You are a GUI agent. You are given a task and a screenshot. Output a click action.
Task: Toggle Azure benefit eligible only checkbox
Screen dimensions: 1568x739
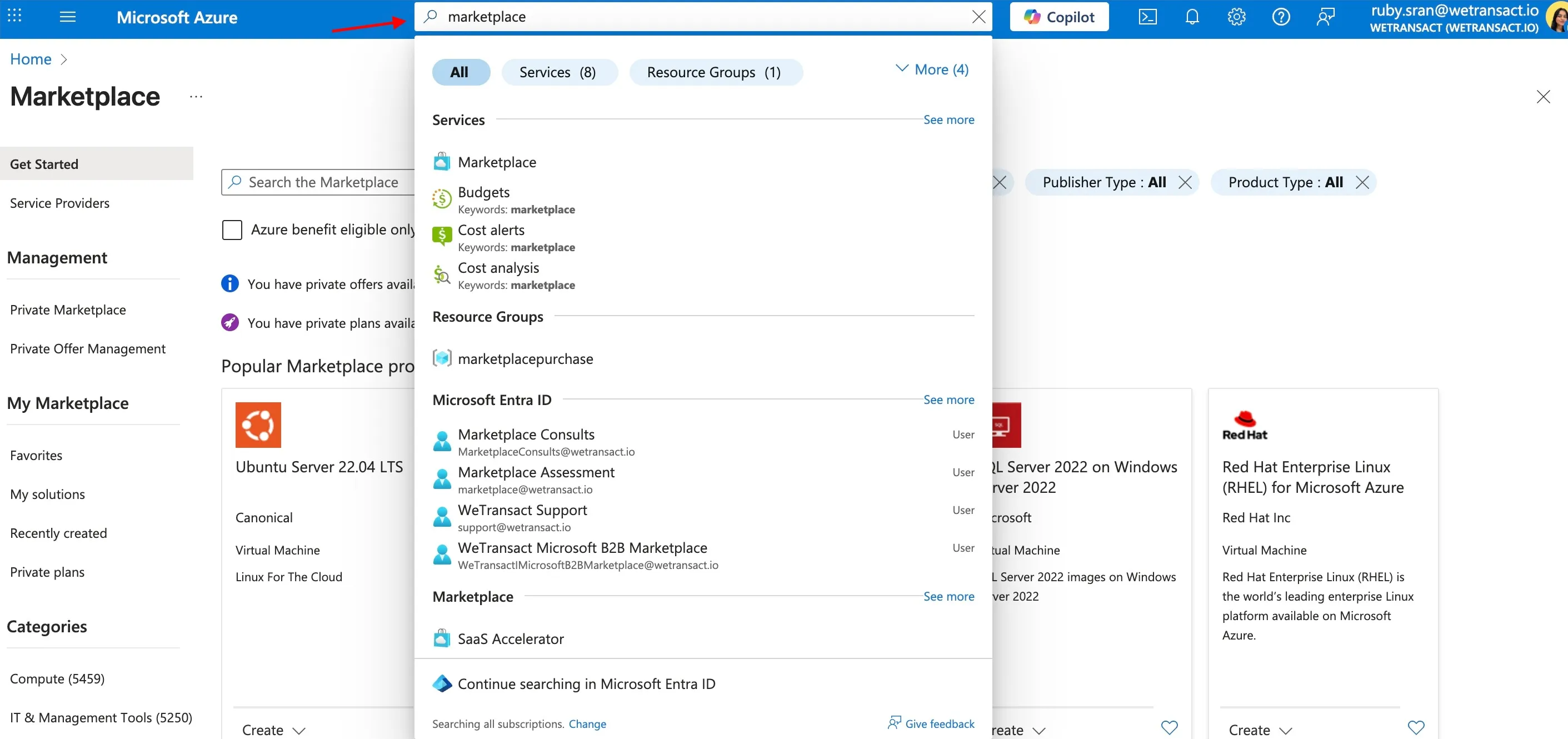[x=232, y=229]
